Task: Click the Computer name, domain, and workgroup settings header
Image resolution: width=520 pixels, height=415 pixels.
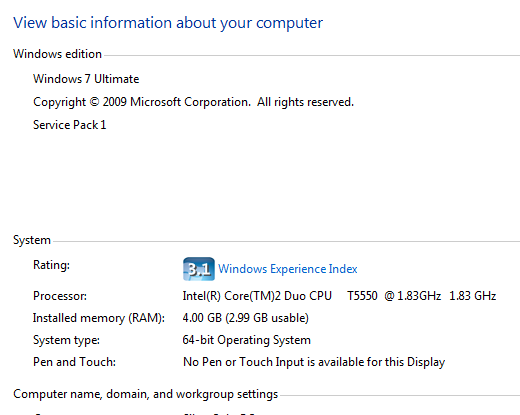Action: [x=146, y=394]
